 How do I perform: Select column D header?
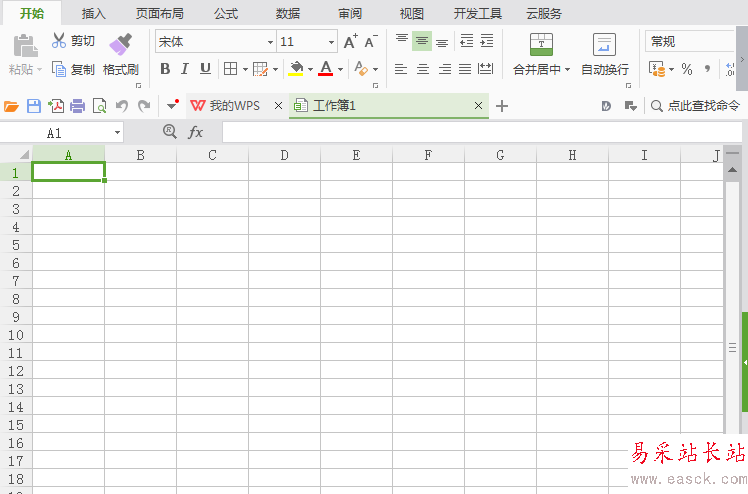click(284, 155)
